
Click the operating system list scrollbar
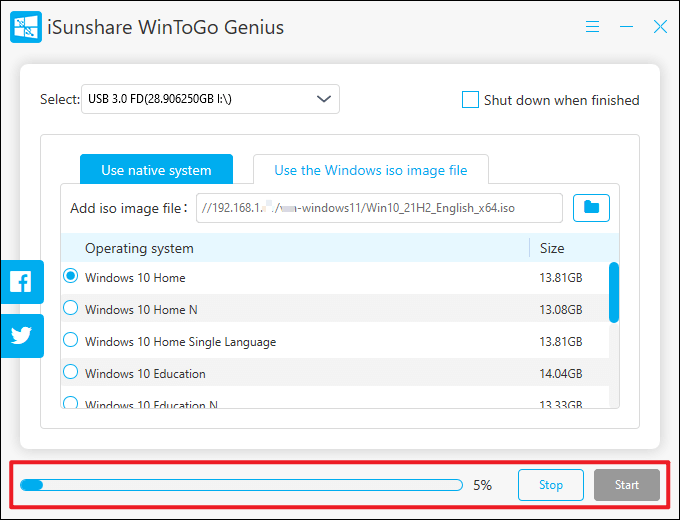[x=614, y=292]
